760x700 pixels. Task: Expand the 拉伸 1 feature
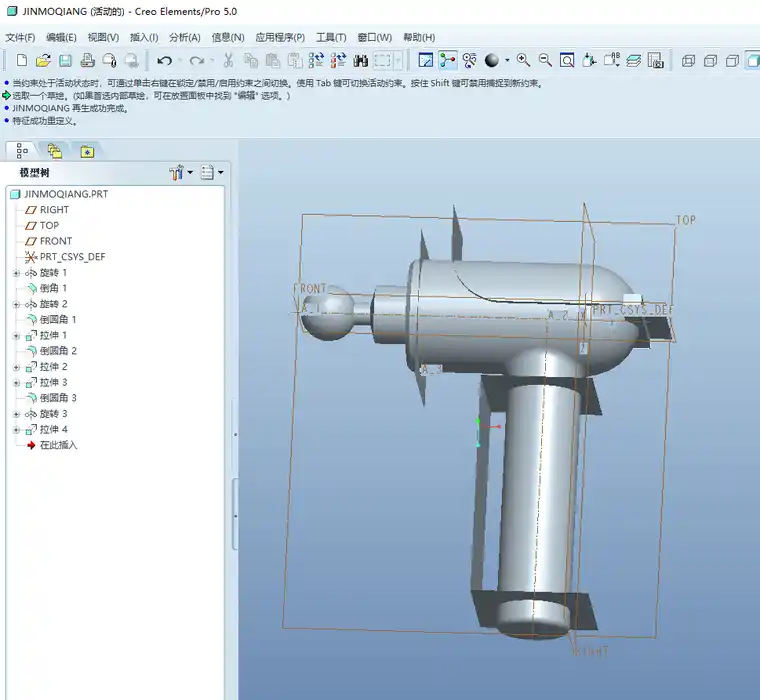coord(16,335)
